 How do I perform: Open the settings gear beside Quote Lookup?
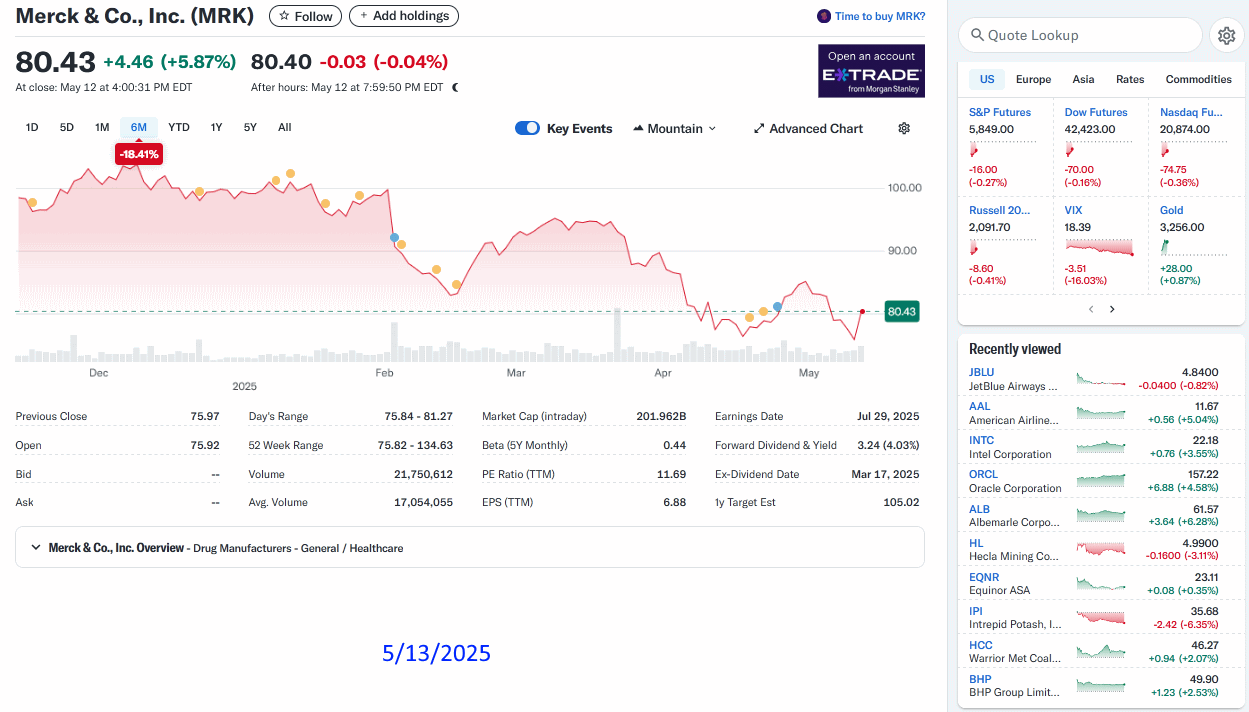pyautogui.click(x=1226, y=35)
